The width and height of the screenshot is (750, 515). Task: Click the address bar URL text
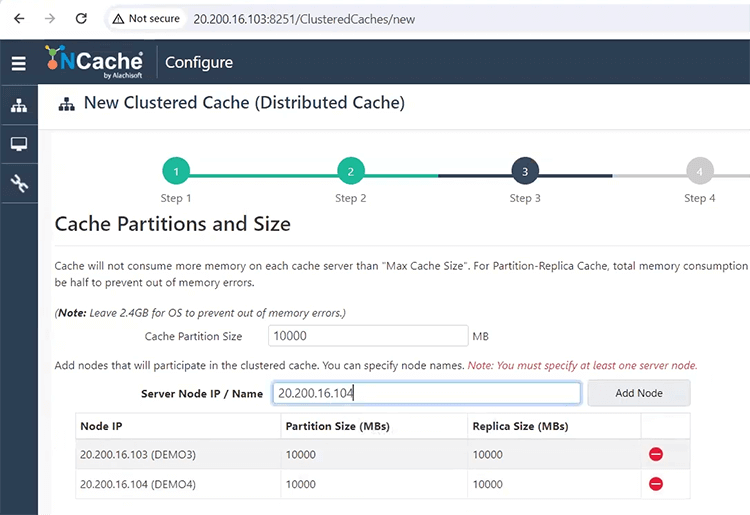(304, 19)
